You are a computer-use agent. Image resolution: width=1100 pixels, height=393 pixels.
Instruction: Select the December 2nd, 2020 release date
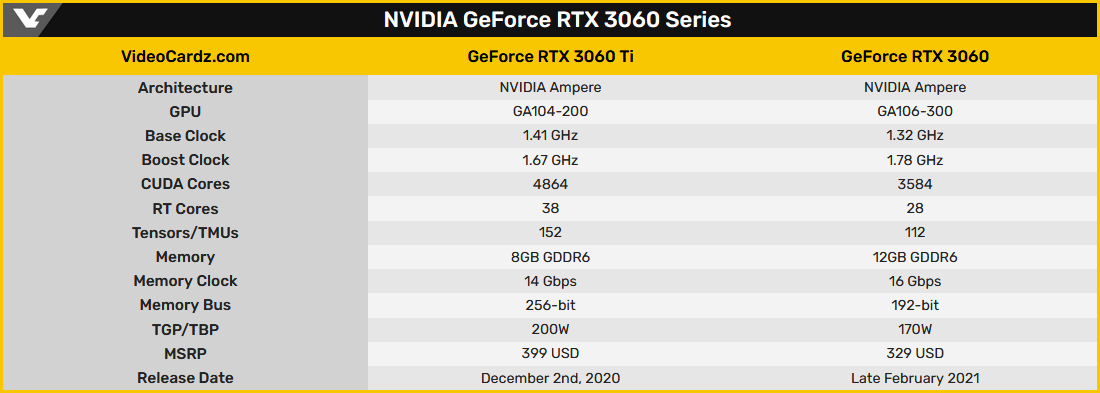click(550, 378)
